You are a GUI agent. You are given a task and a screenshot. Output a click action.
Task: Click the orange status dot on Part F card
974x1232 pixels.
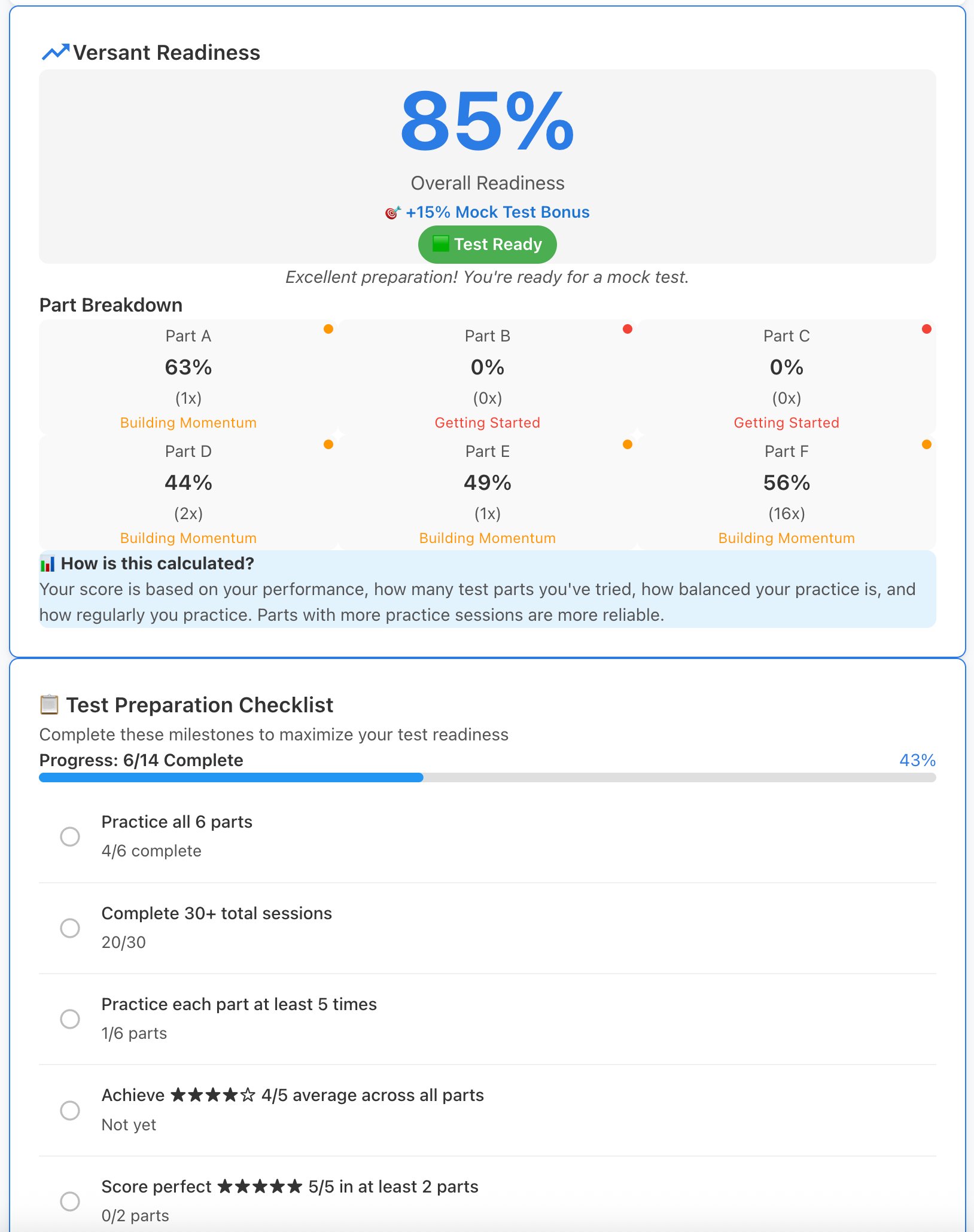[926, 444]
